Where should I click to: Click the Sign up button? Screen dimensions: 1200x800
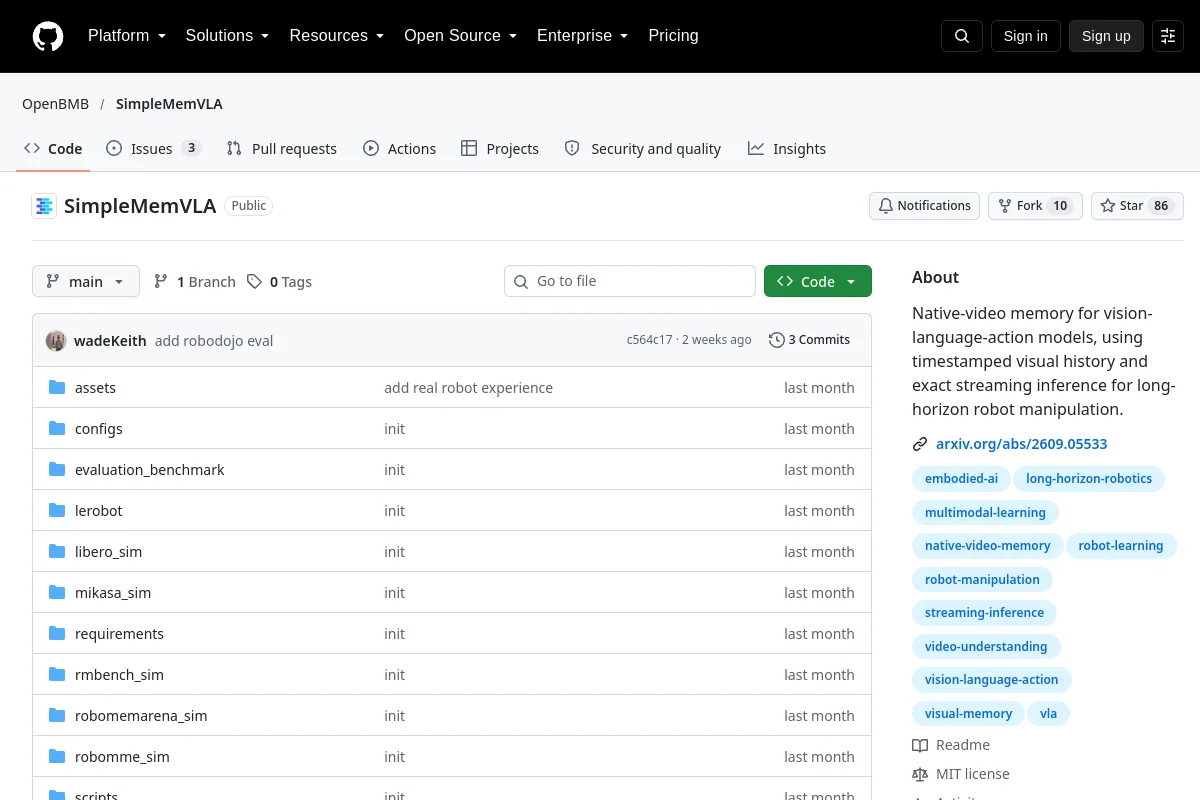(1106, 36)
